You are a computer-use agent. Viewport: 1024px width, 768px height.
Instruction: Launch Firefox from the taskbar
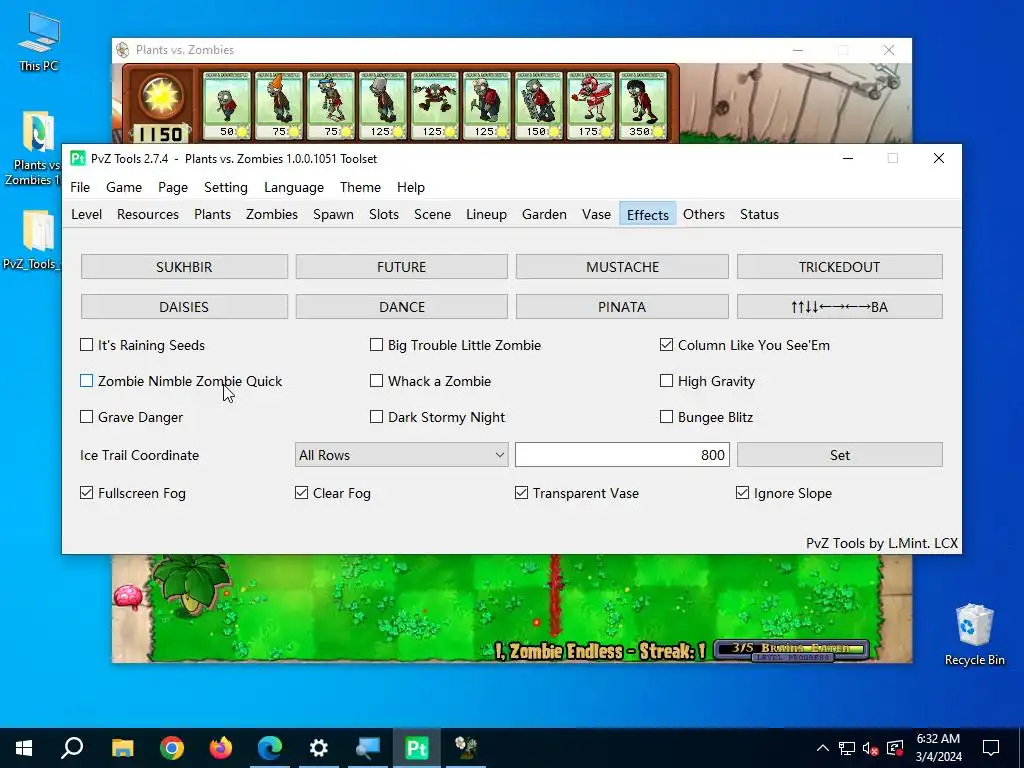pyautogui.click(x=221, y=748)
